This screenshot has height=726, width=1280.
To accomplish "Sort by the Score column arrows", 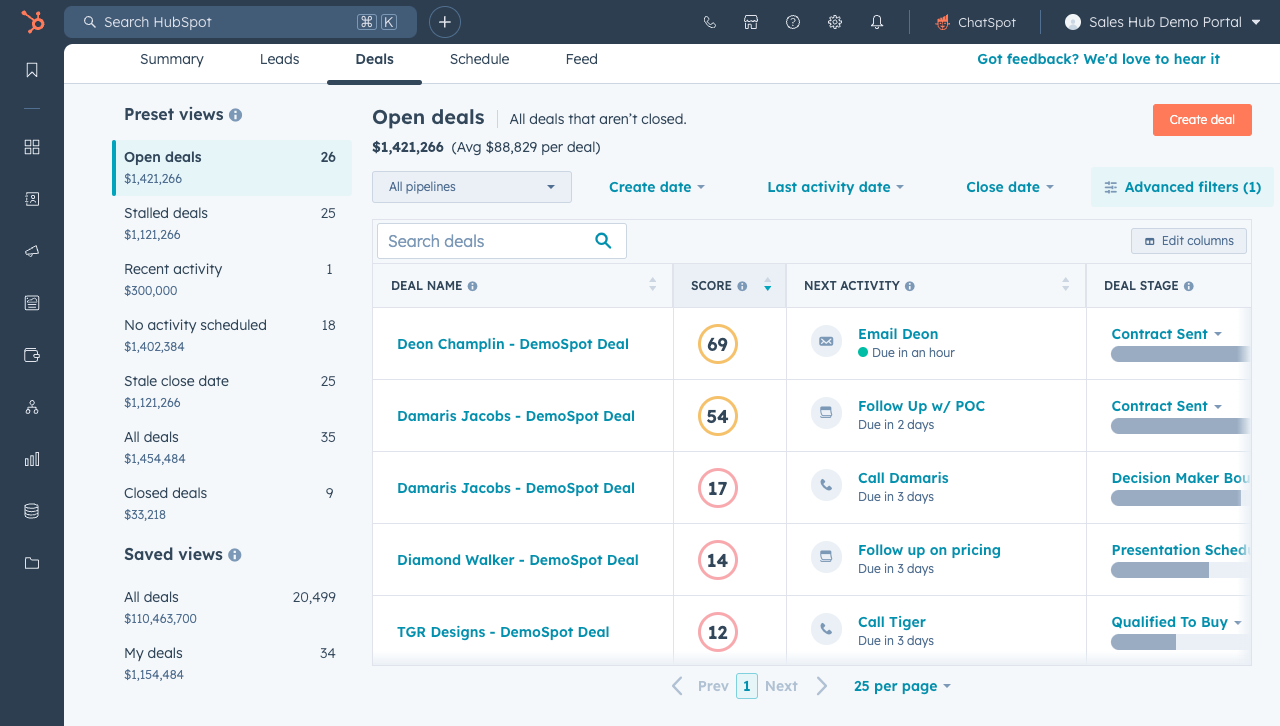I will pos(767,285).
